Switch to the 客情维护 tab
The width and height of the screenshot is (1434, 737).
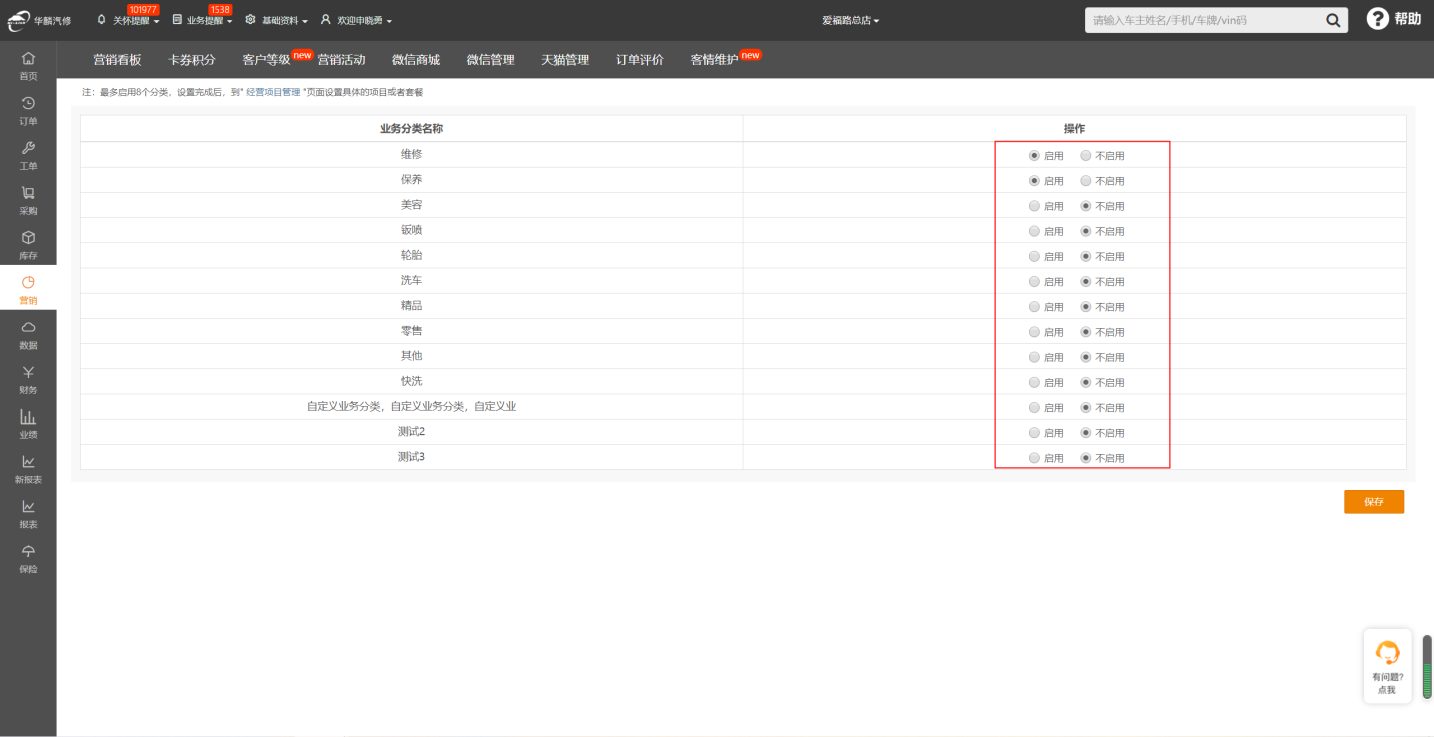(x=714, y=60)
